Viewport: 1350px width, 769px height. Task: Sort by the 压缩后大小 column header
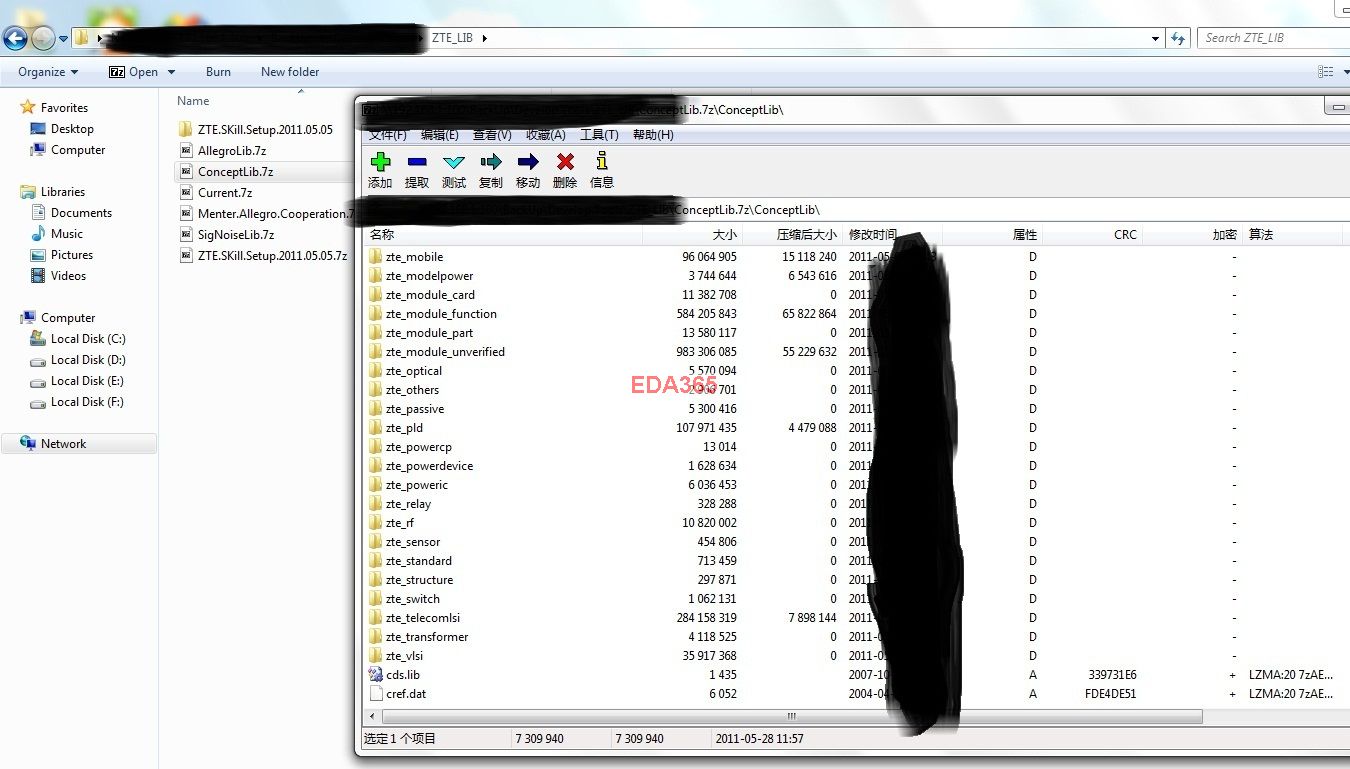pyautogui.click(x=792, y=235)
